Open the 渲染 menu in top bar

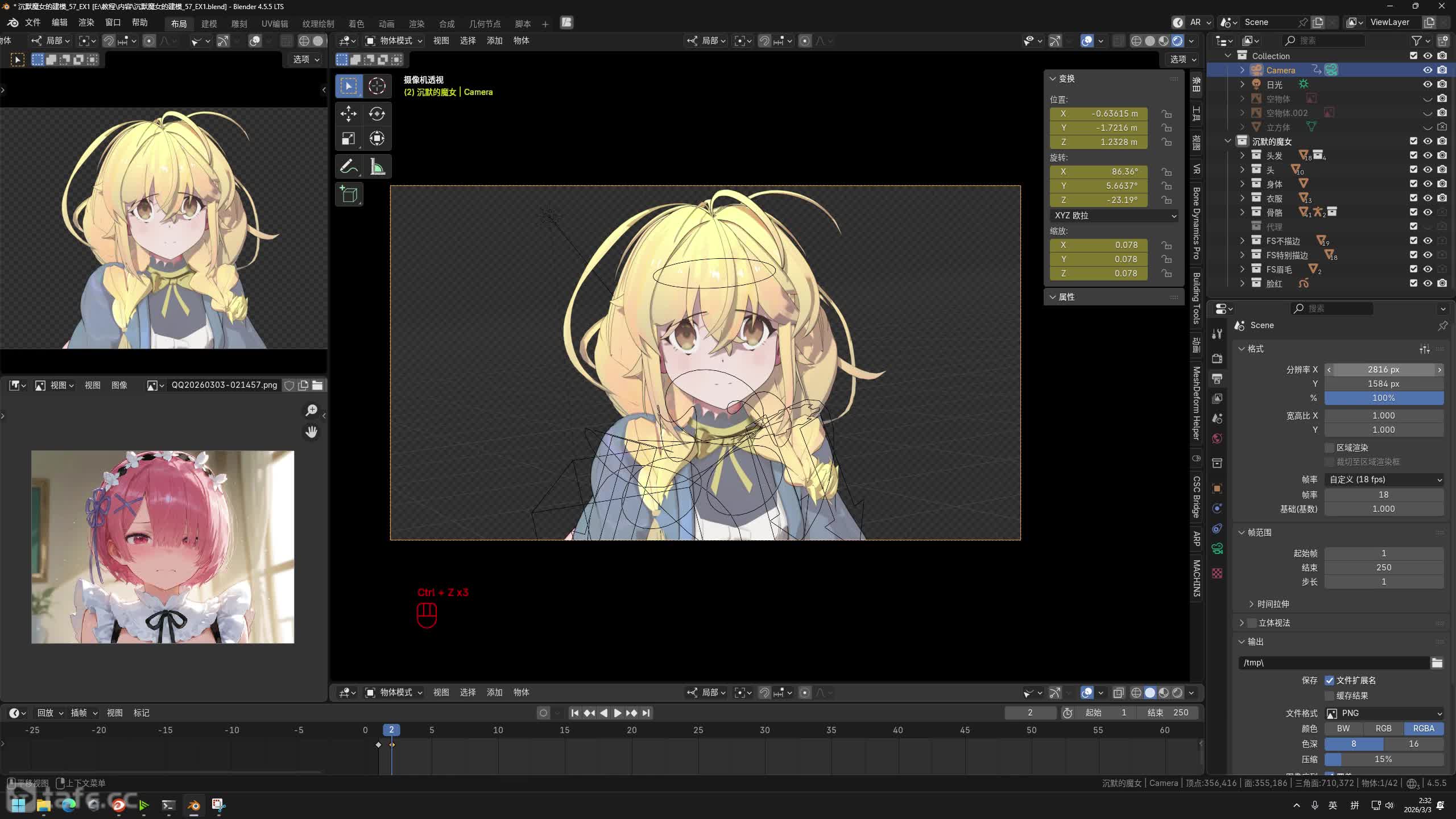pos(86,22)
